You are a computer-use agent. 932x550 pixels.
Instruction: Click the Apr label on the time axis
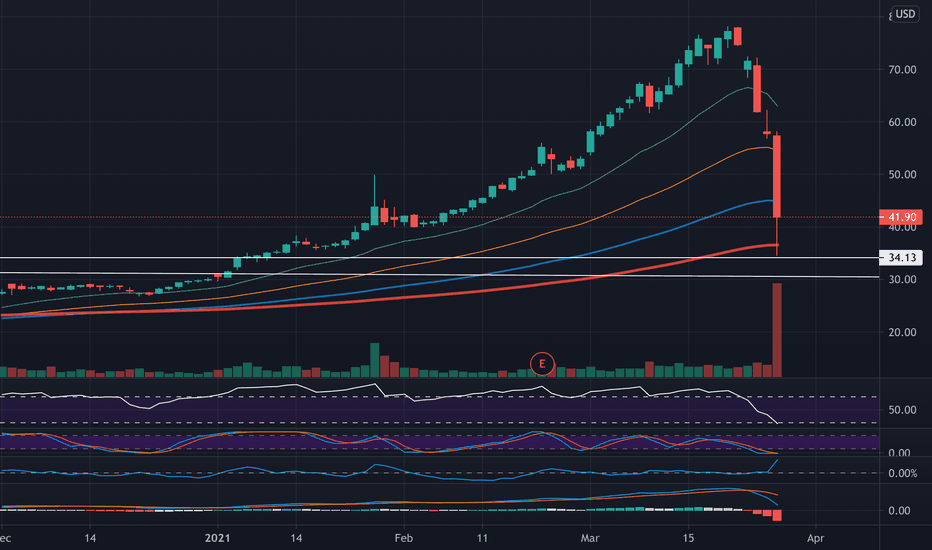tap(816, 538)
